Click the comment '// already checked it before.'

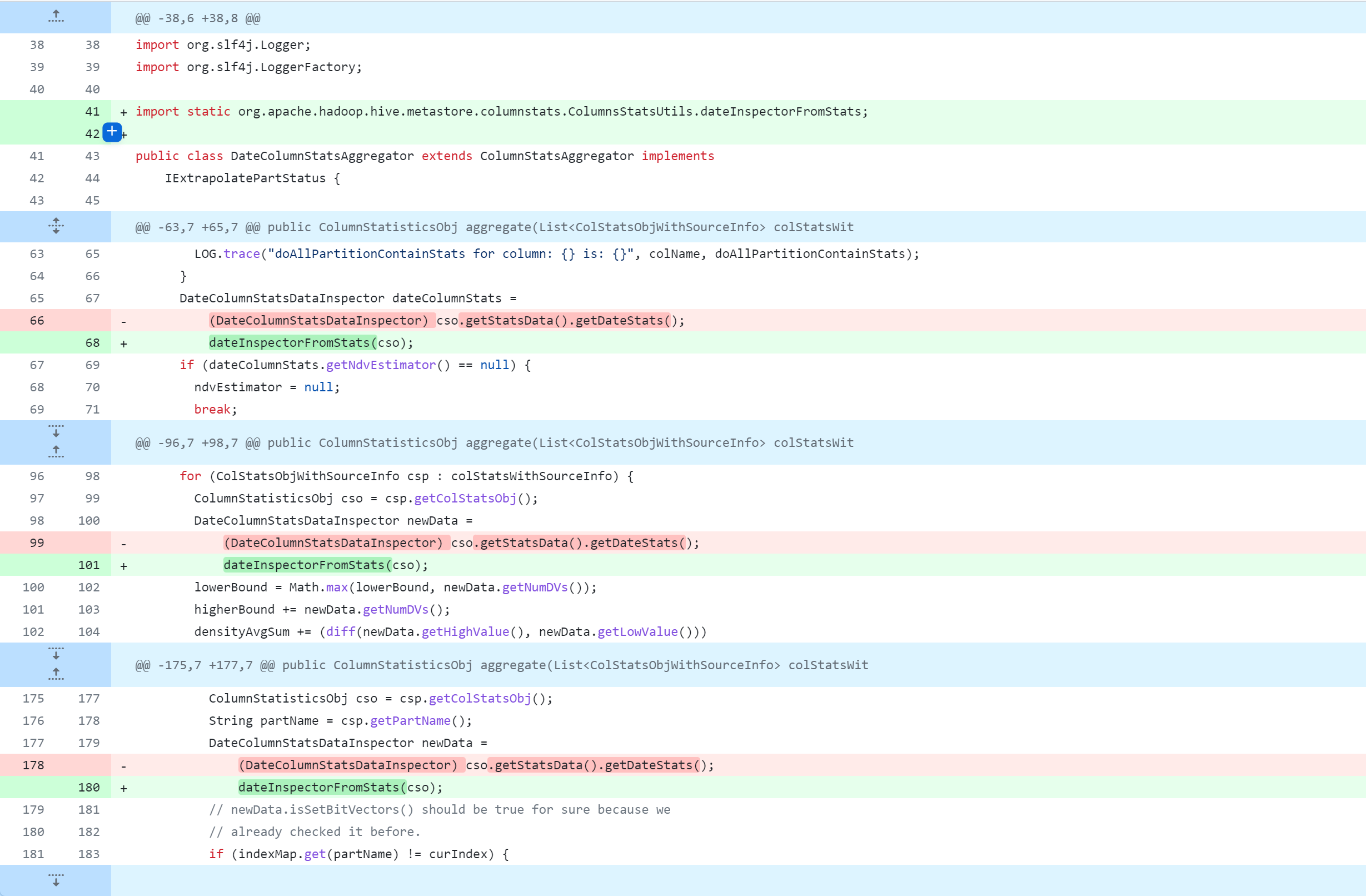[x=315, y=832]
